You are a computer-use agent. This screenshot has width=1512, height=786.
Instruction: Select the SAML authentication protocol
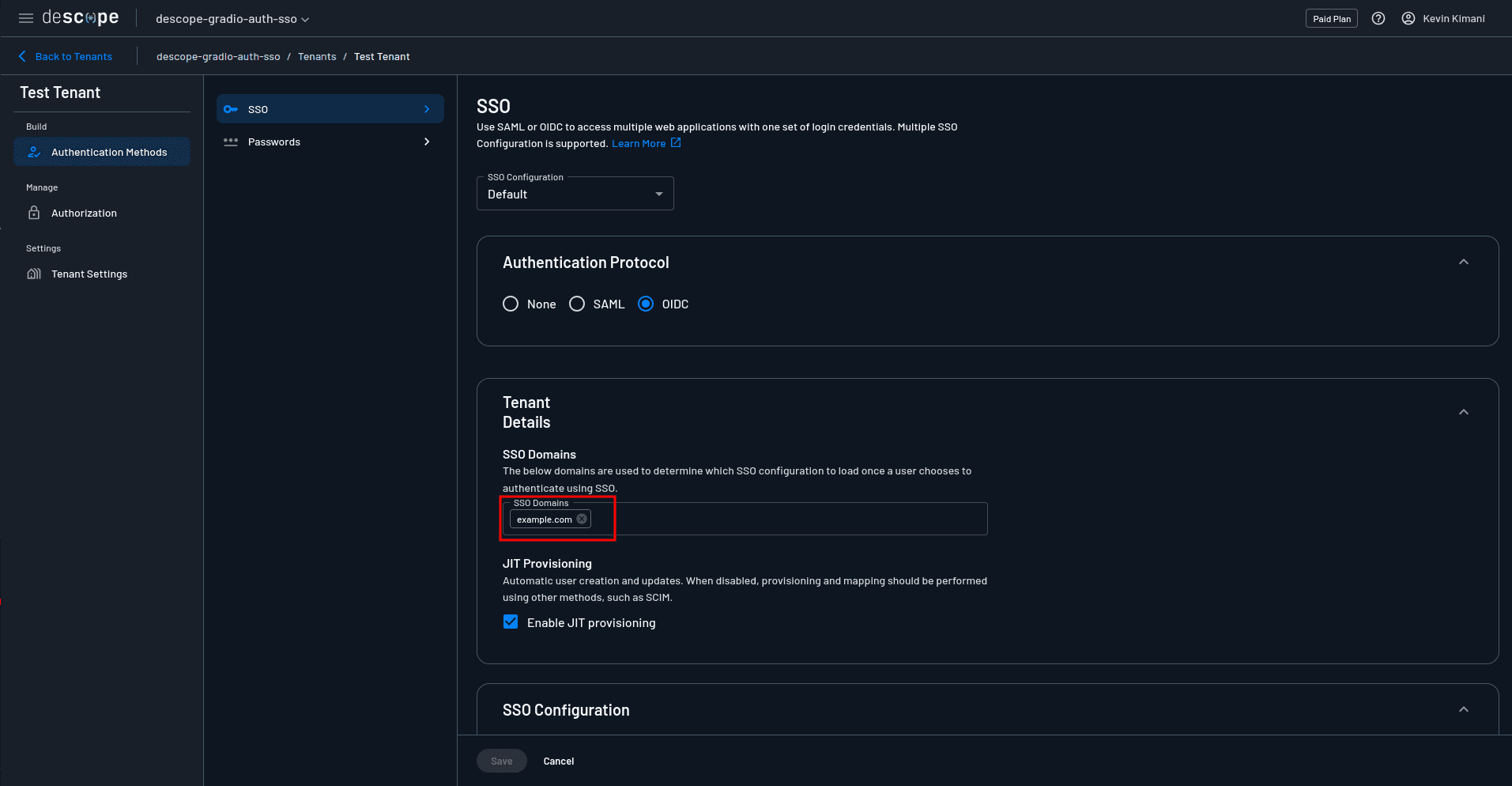pyautogui.click(x=577, y=304)
